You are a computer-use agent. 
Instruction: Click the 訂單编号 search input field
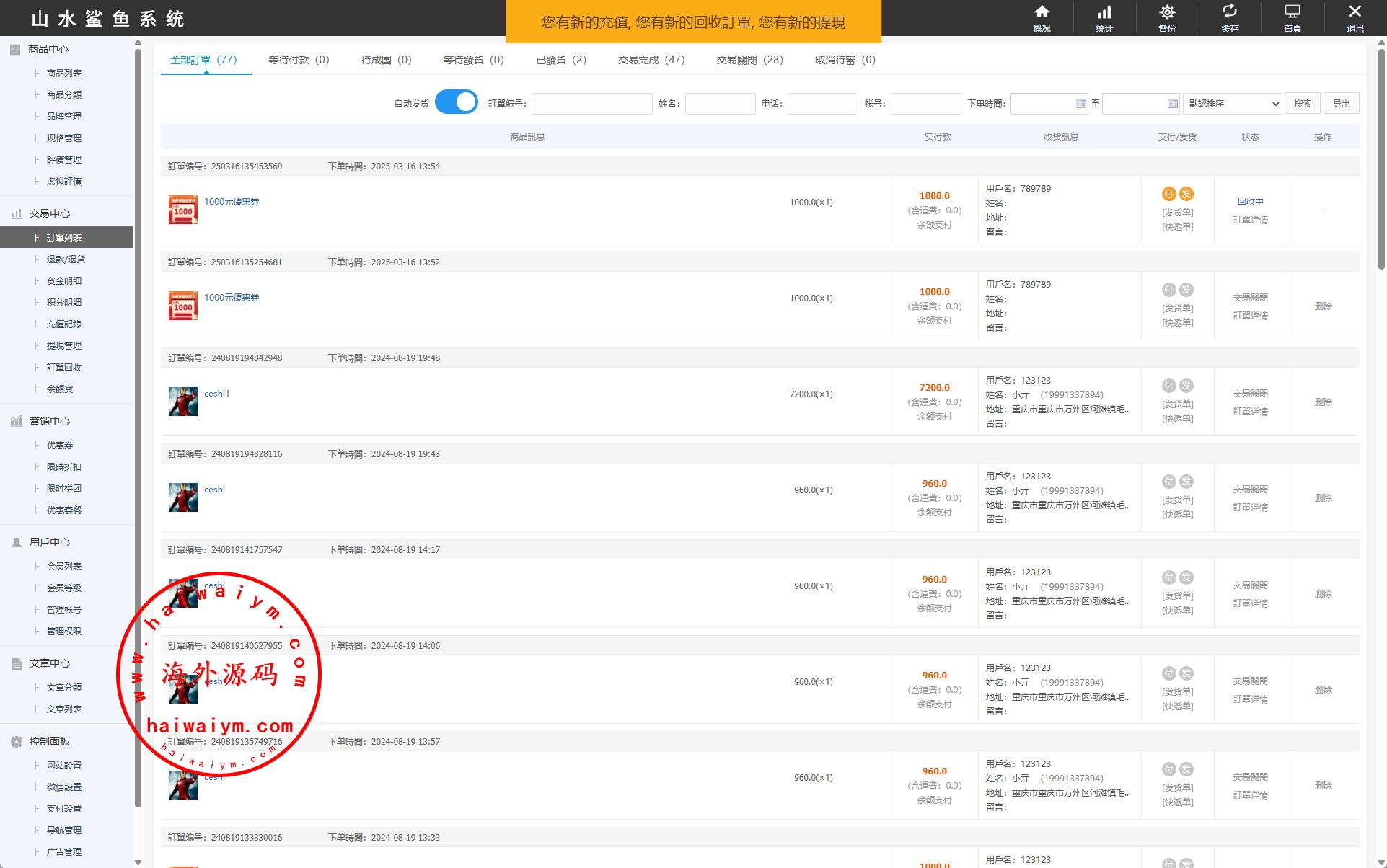(x=591, y=104)
